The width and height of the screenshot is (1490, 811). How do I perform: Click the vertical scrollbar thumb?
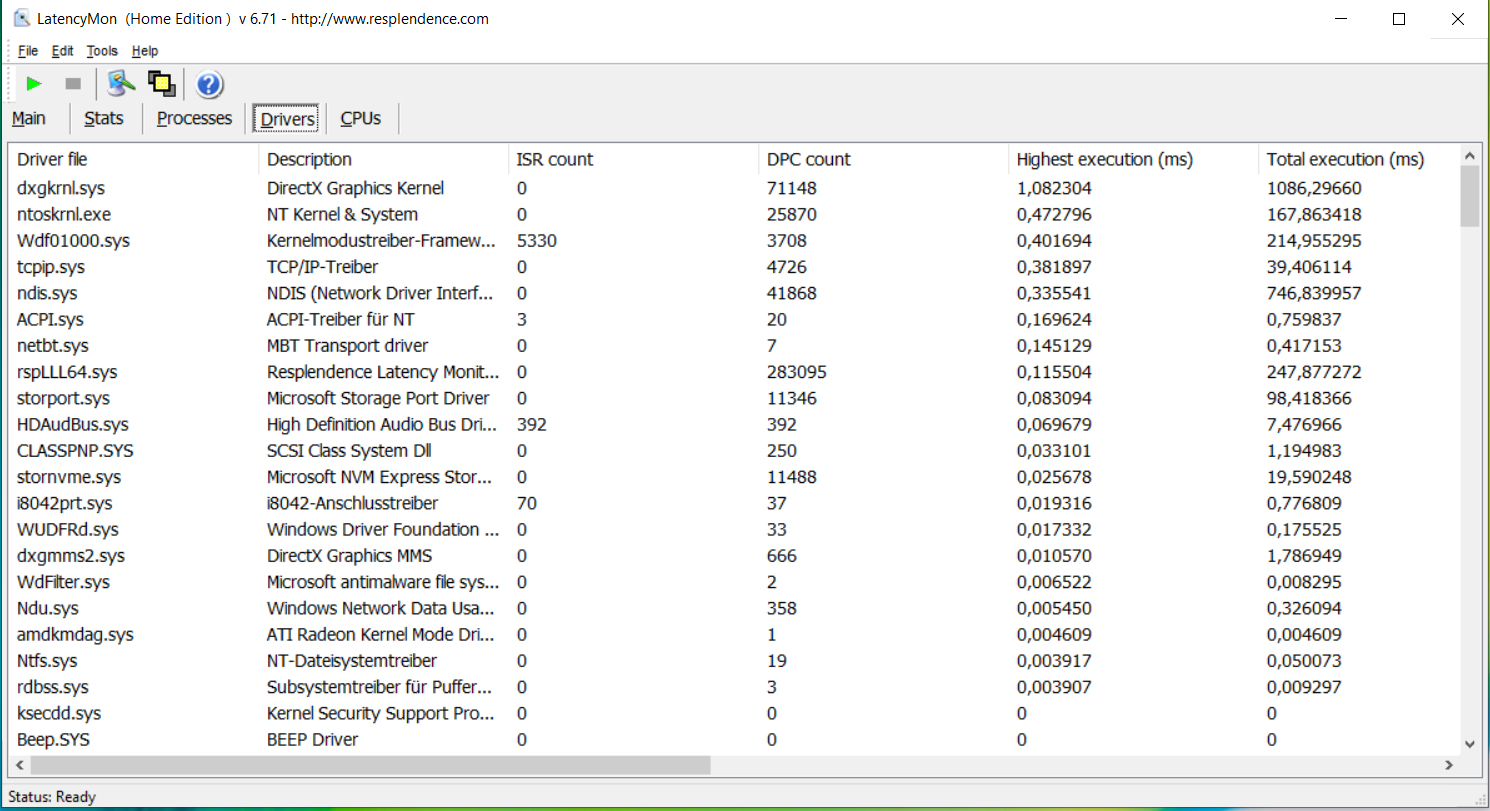tap(1469, 196)
